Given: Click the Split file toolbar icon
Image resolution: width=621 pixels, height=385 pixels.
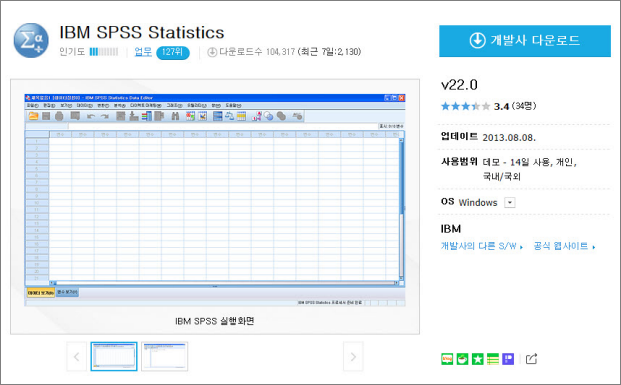Looking at the screenshot, I should (x=217, y=116).
